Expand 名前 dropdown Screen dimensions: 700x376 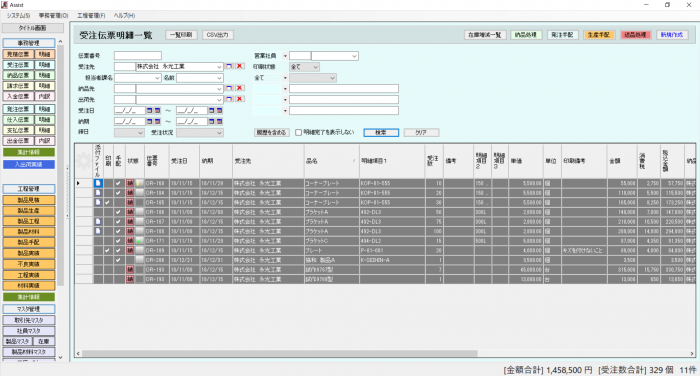(x=219, y=78)
